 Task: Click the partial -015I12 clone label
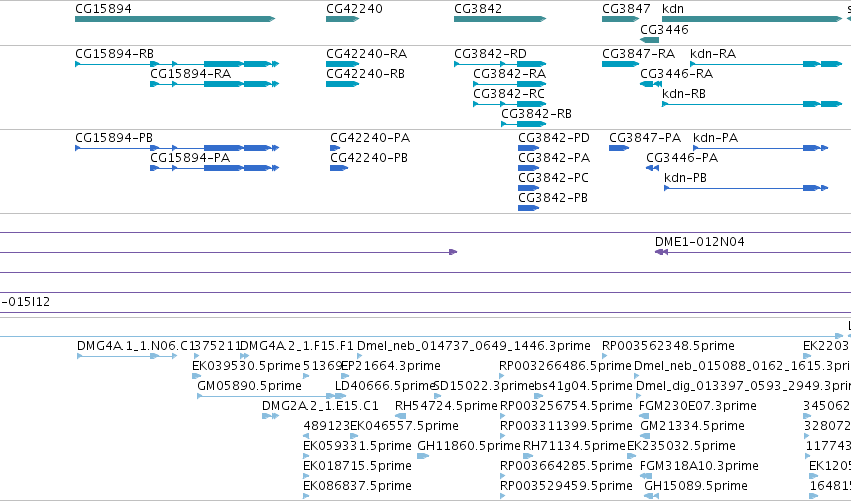click(26, 302)
